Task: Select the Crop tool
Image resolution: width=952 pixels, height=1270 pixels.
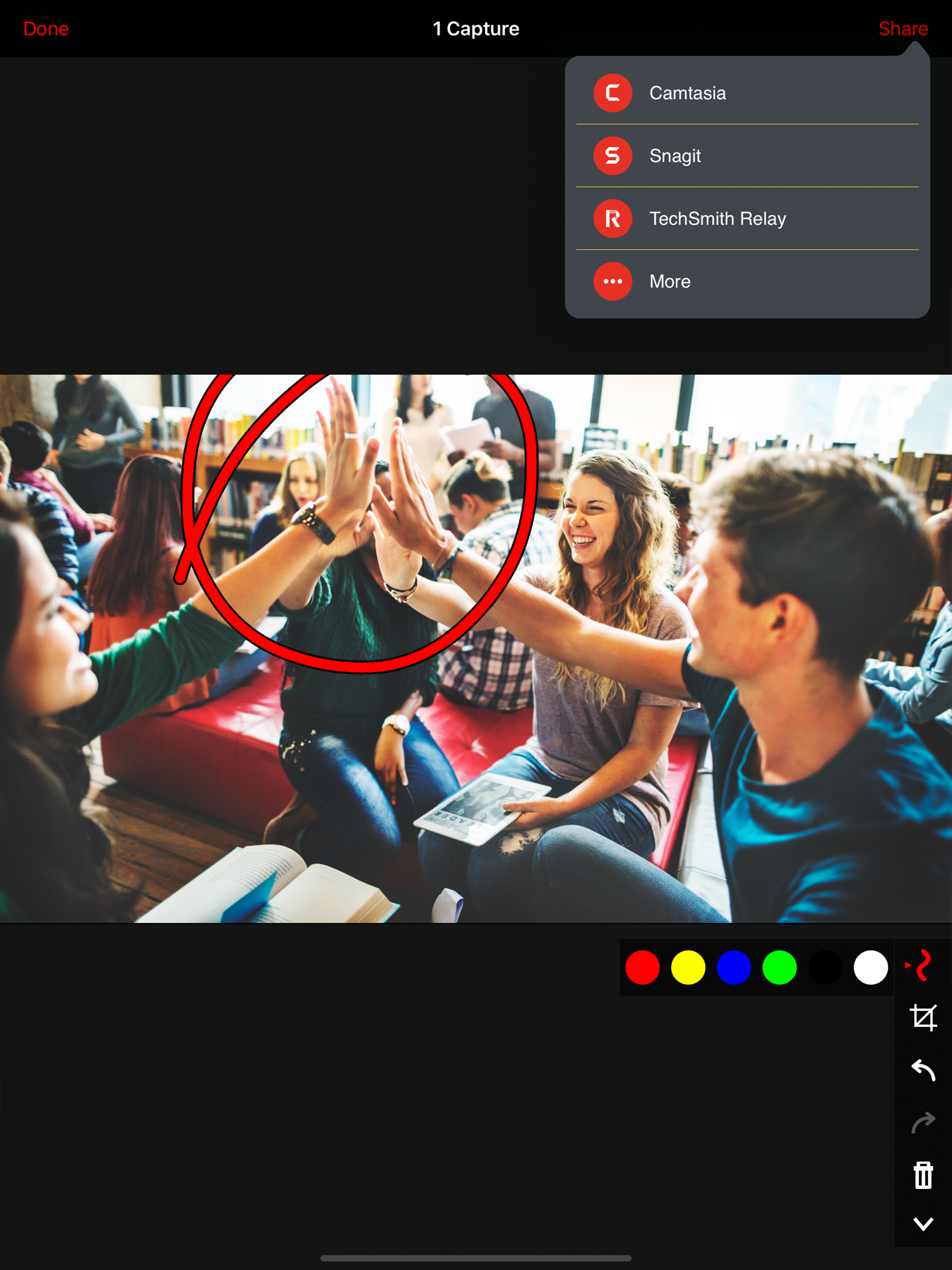Action: (923, 1018)
